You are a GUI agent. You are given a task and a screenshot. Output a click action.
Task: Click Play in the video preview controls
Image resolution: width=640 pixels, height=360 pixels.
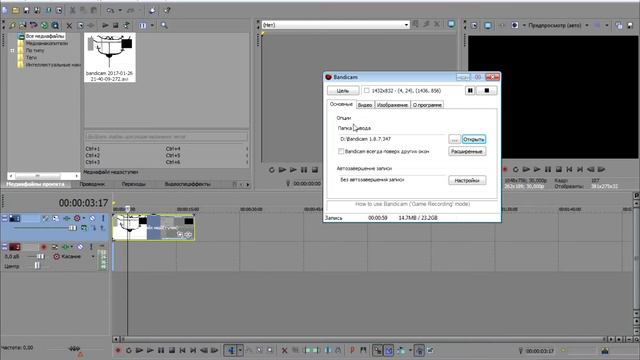coord(537,169)
